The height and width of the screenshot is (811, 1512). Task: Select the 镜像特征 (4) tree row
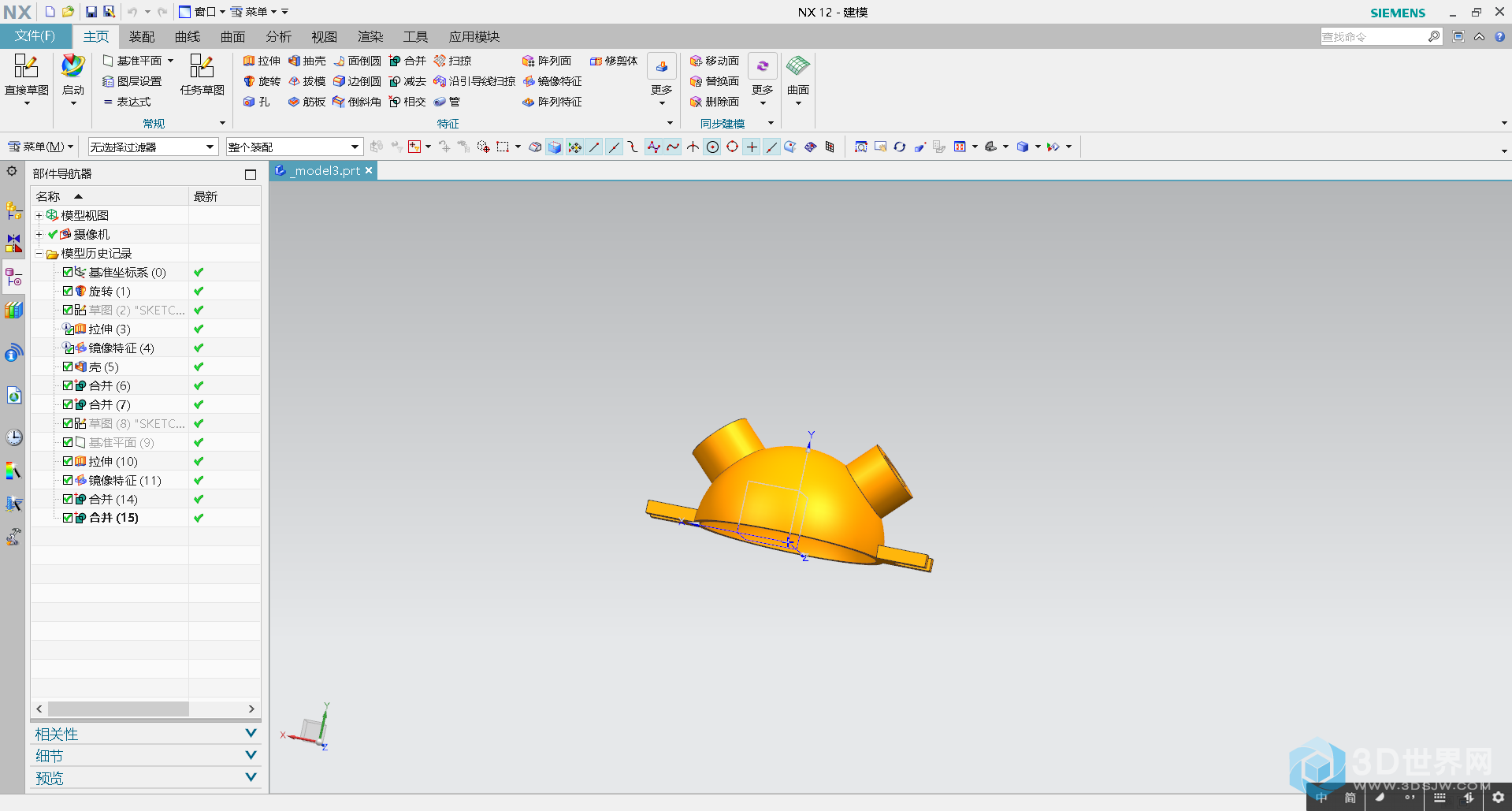coord(146,348)
